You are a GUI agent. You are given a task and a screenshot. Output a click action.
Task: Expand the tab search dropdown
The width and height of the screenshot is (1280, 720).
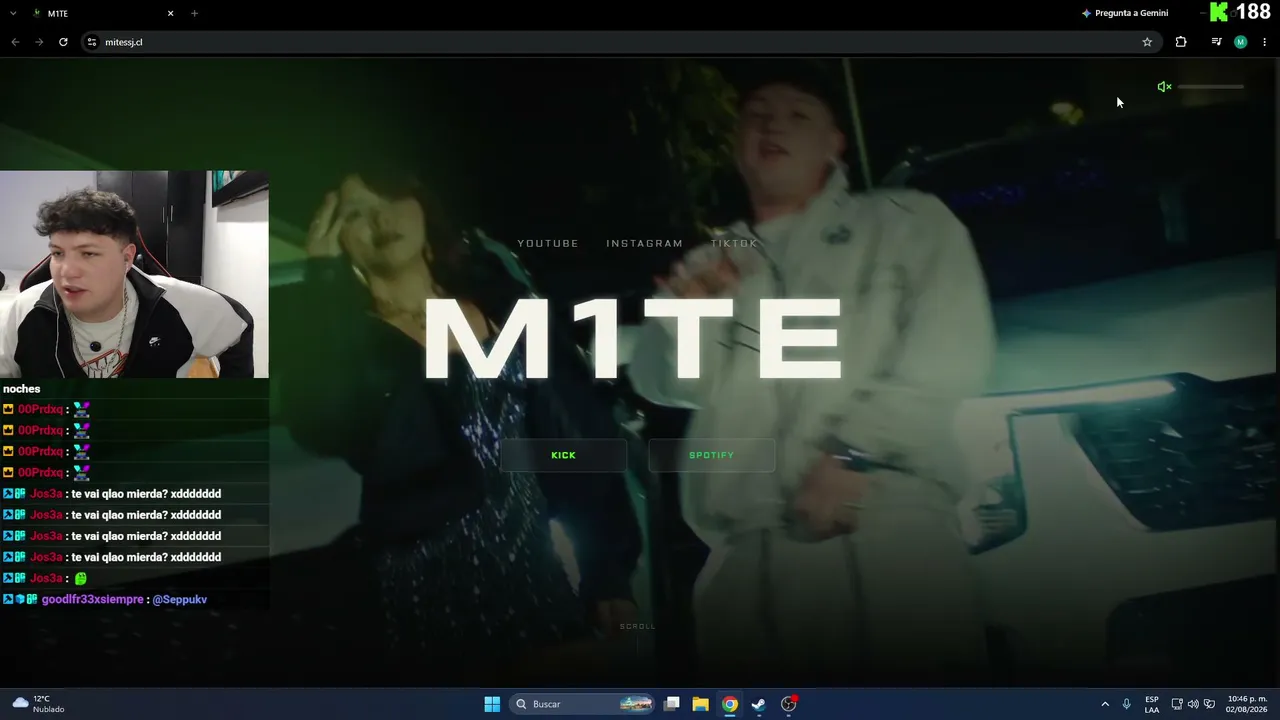click(x=12, y=13)
